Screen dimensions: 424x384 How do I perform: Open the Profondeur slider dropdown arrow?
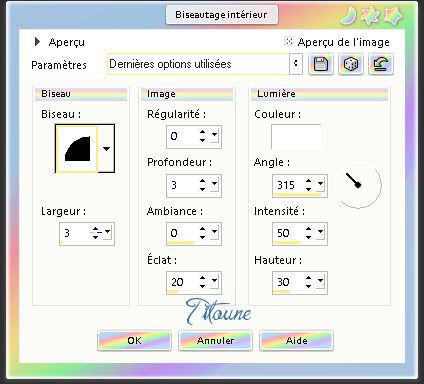214,183
